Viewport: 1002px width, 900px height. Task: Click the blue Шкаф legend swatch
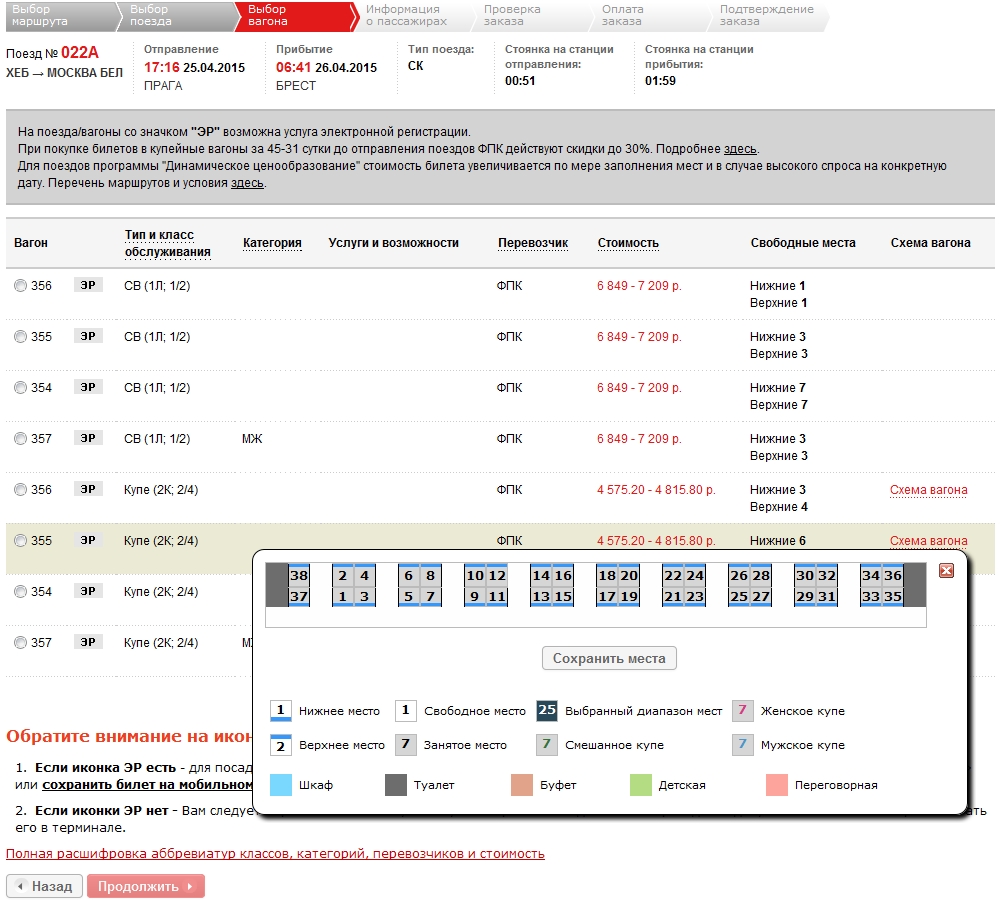point(281,785)
